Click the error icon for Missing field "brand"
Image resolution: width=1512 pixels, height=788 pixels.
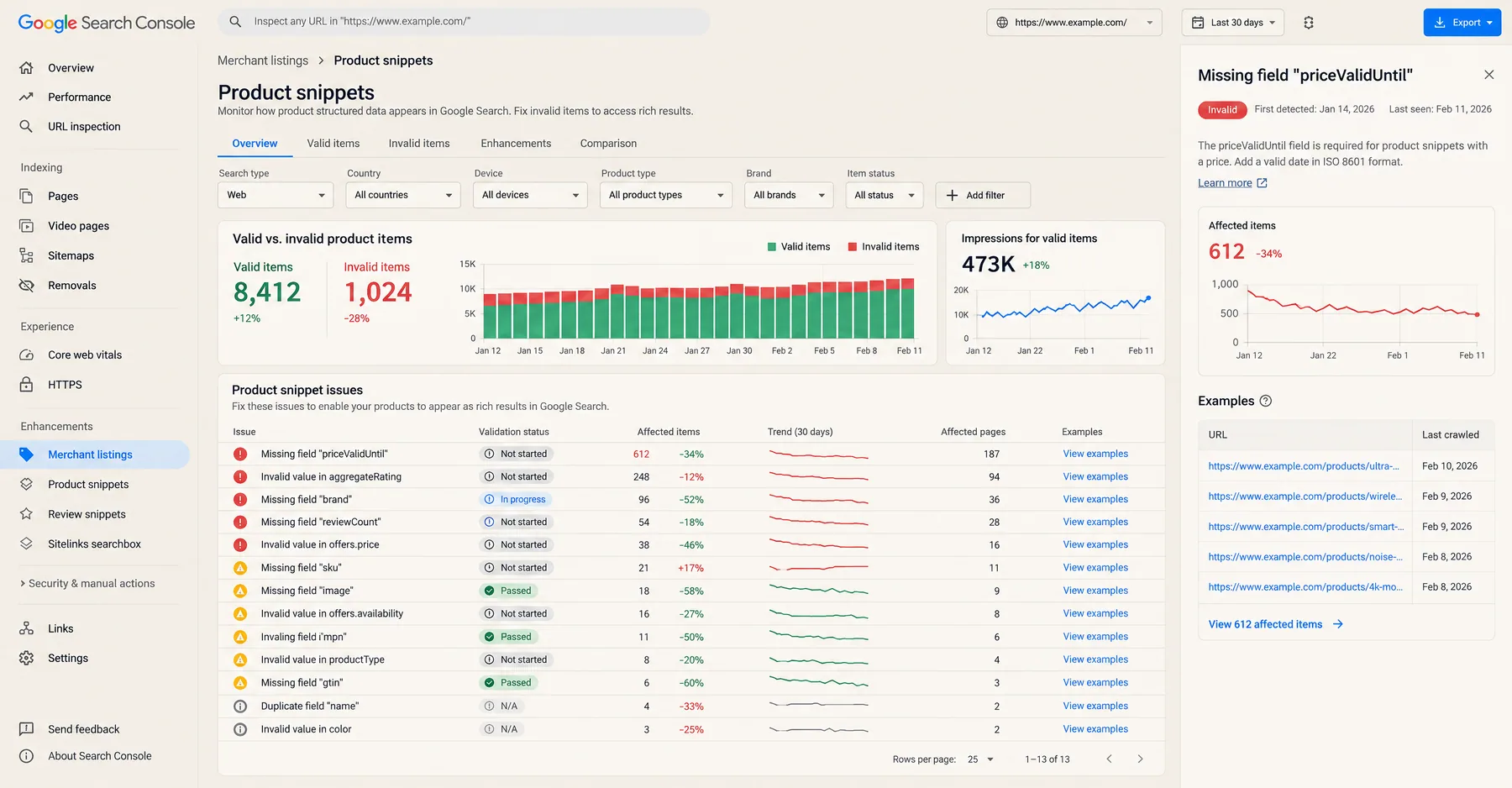click(x=240, y=500)
